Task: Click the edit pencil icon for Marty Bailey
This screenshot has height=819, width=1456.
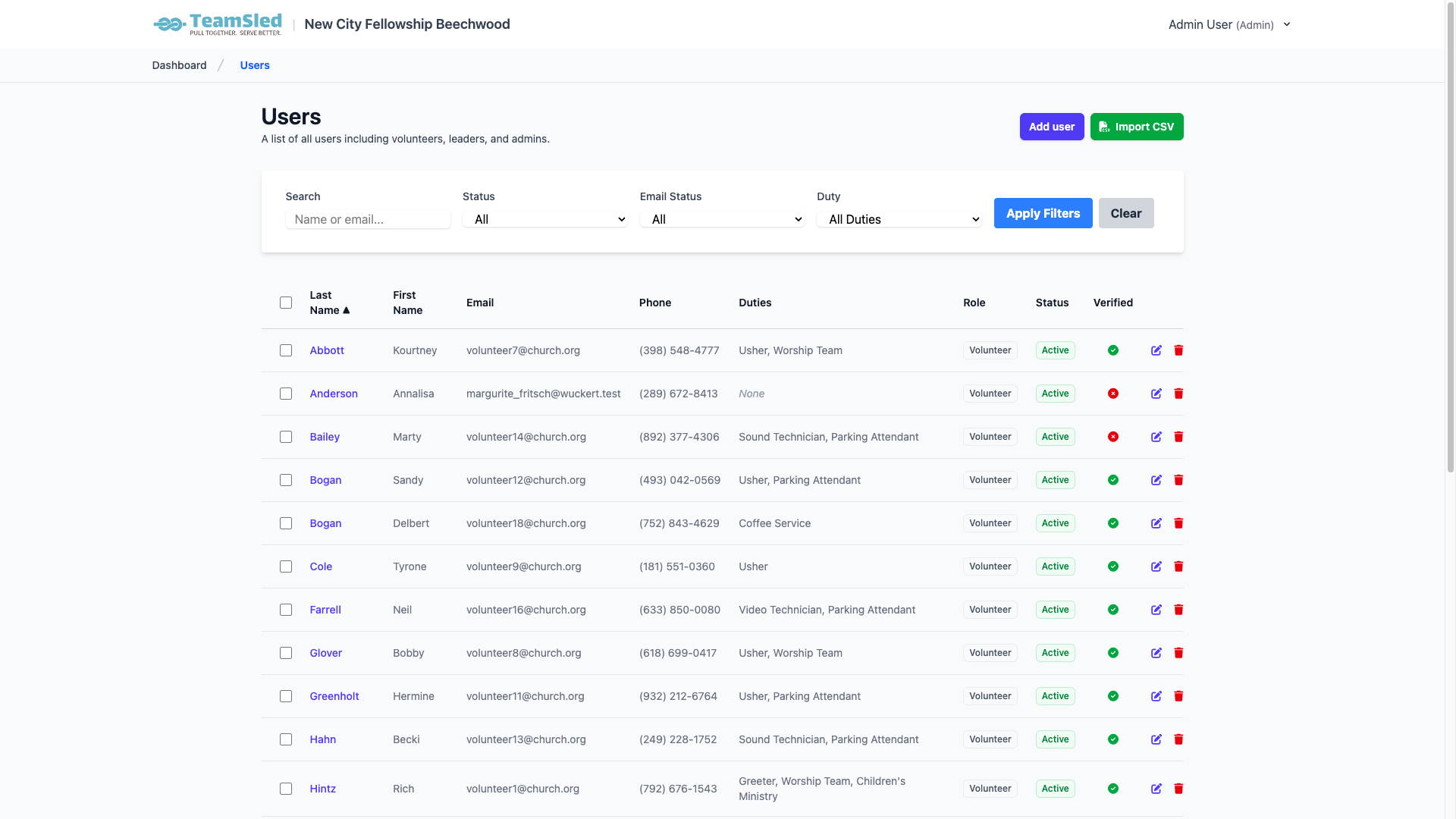Action: pyautogui.click(x=1156, y=437)
